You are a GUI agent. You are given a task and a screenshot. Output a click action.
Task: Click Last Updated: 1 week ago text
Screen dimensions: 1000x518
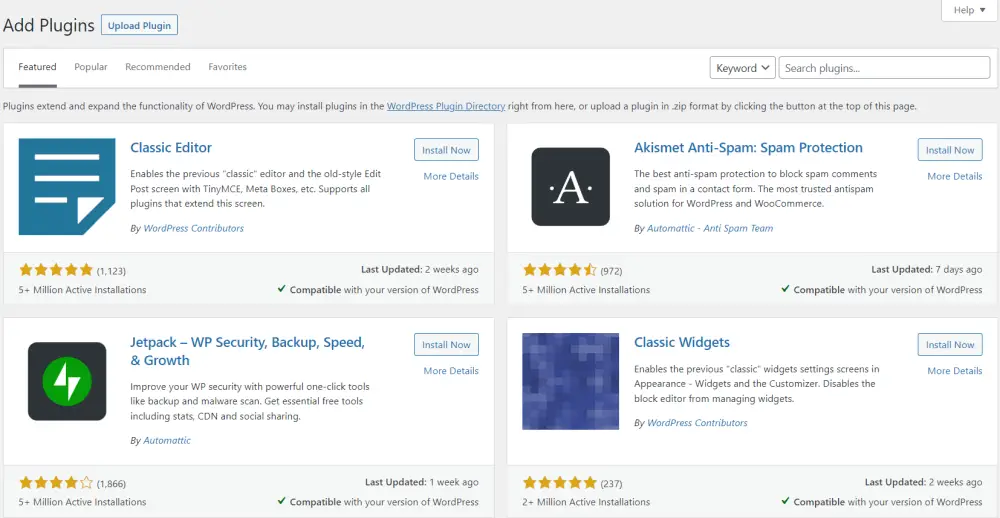click(x=422, y=483)
